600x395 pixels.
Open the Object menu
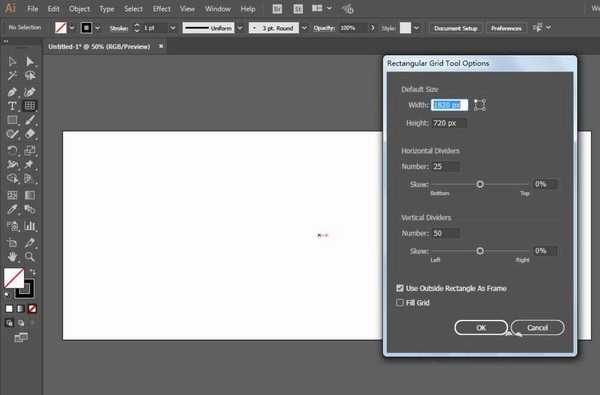tap(79, 9)
